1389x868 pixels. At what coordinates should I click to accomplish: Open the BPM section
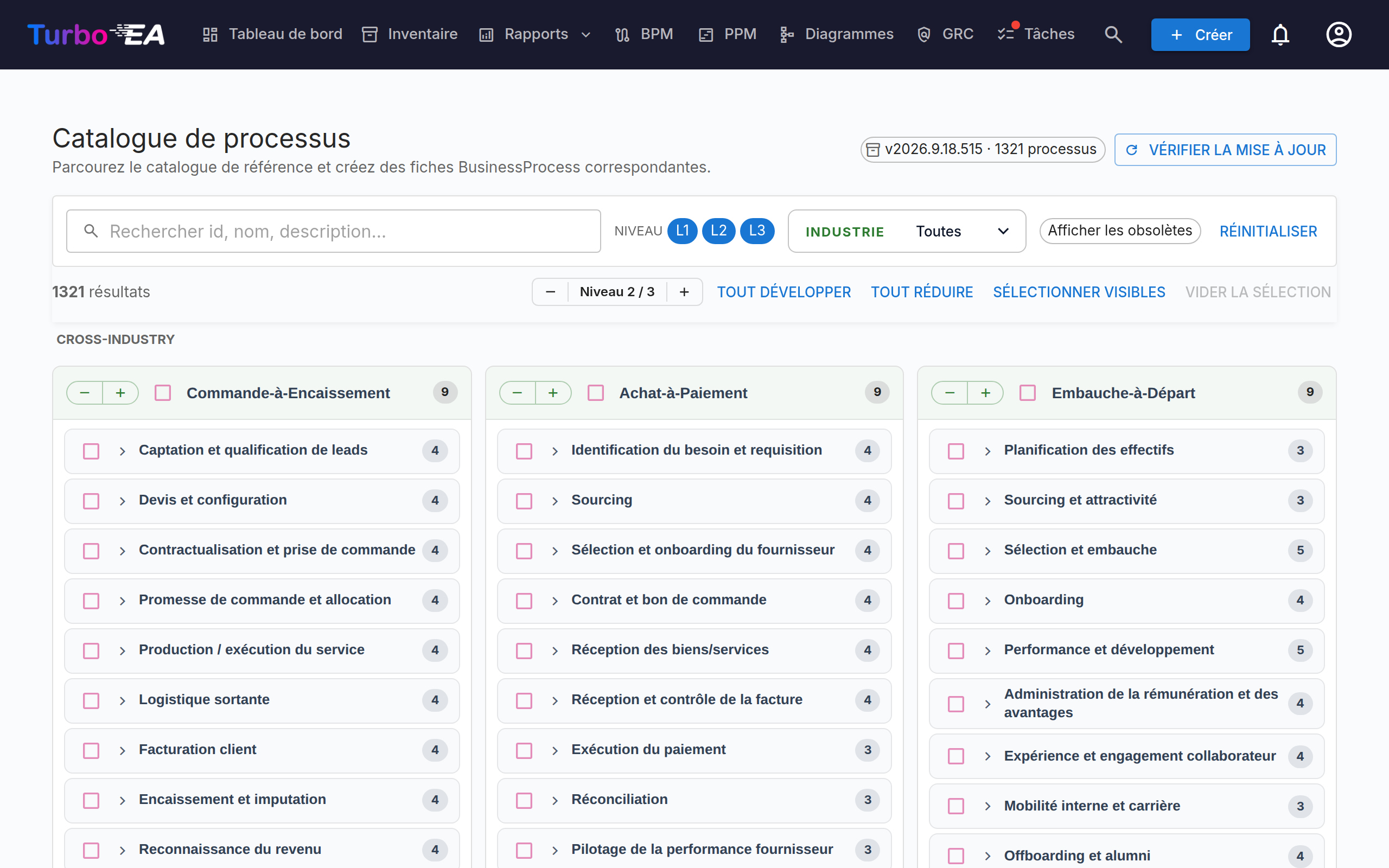pos(644,34)
